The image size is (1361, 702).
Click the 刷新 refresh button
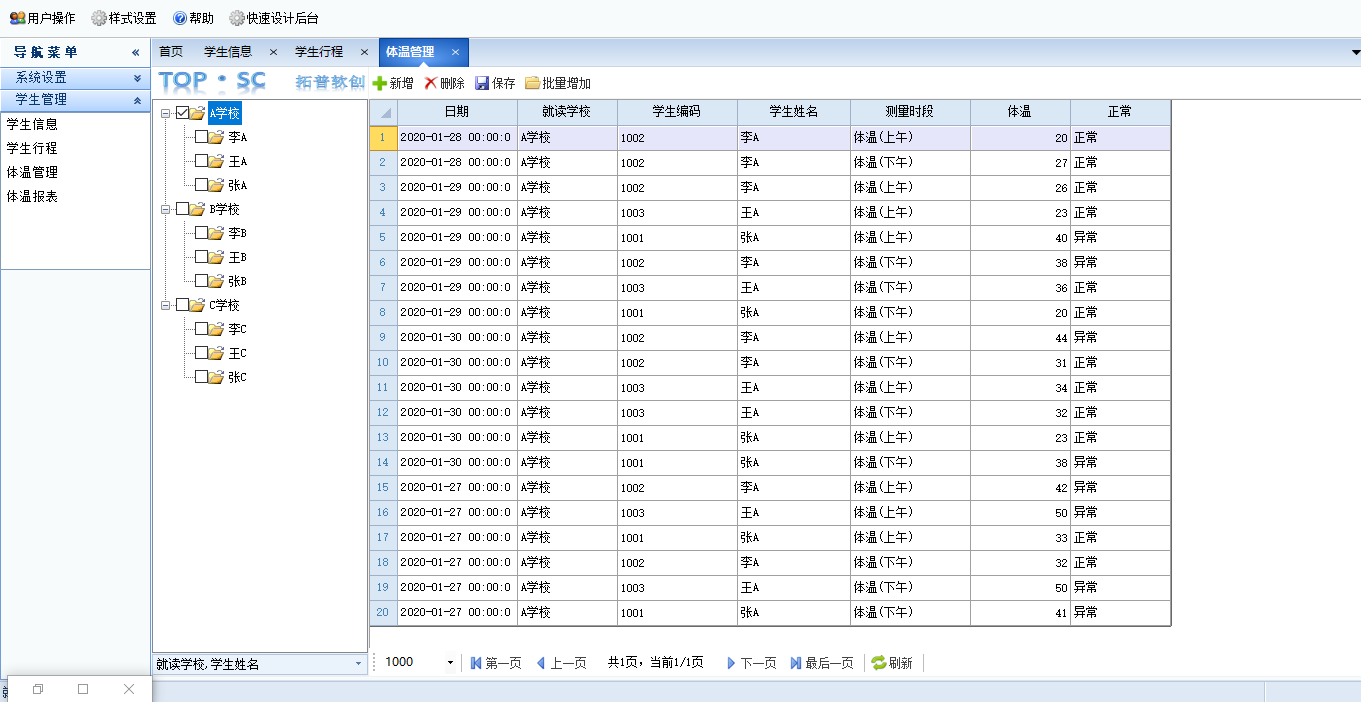[892, 662]
